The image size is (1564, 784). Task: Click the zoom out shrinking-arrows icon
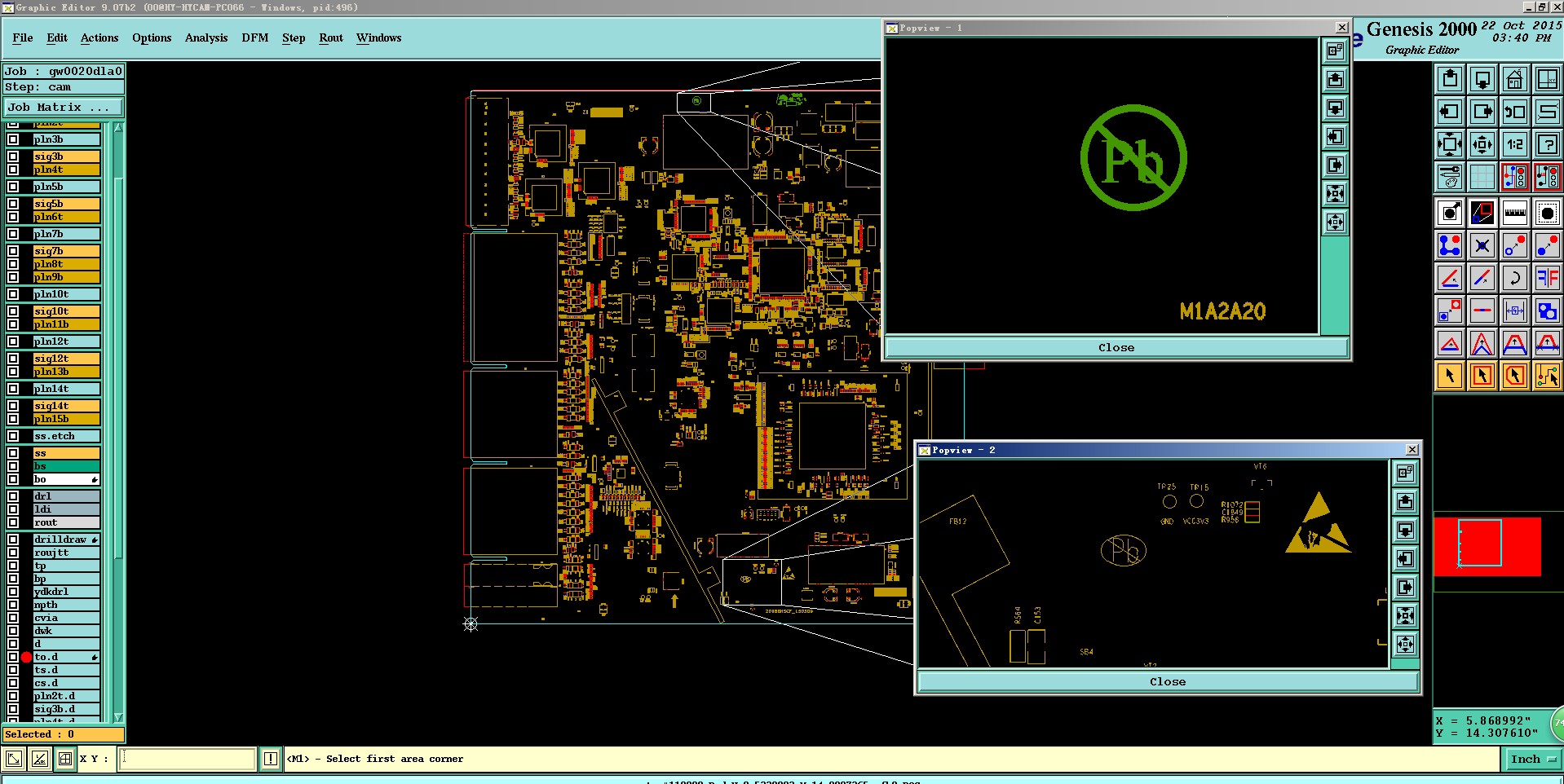[x=1482, y=144]
